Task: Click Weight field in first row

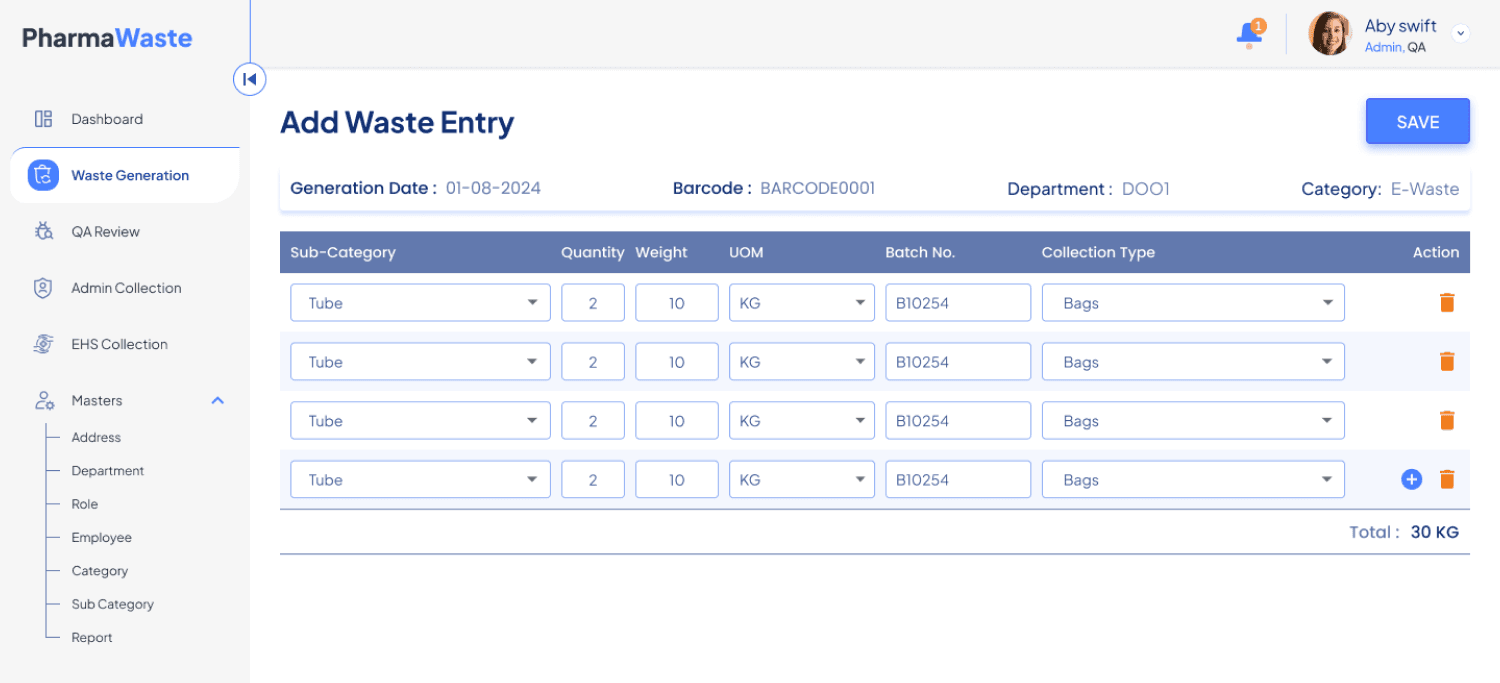Action: pos(677,303)
